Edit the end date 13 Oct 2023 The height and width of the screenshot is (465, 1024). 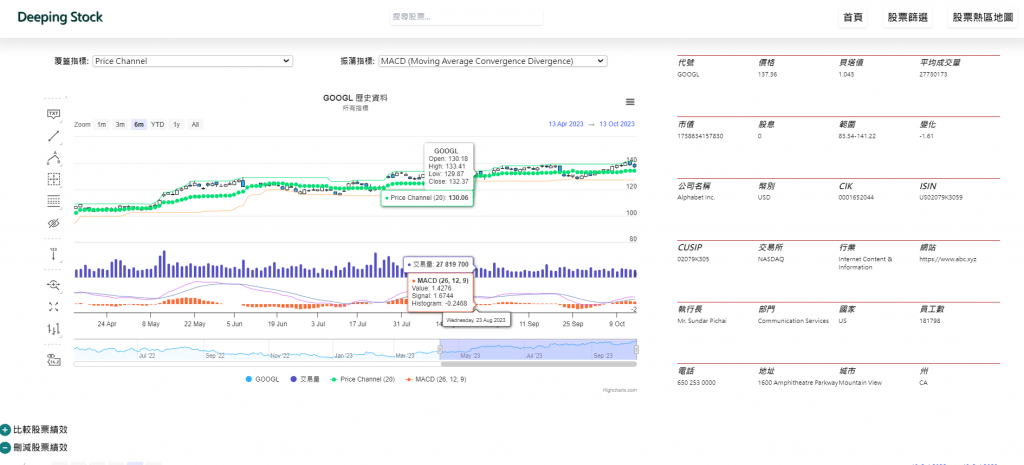point(616,124)
